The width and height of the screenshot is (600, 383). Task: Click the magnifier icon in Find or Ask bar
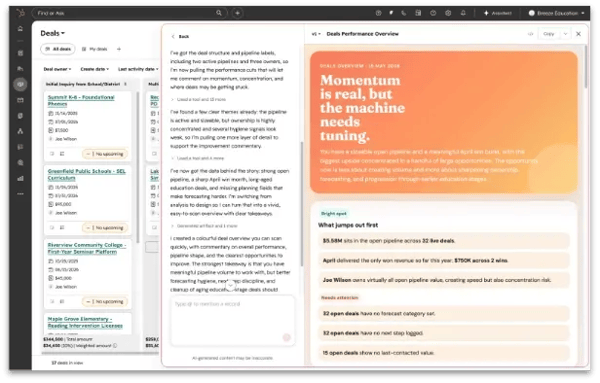click(x=219, y=13)
